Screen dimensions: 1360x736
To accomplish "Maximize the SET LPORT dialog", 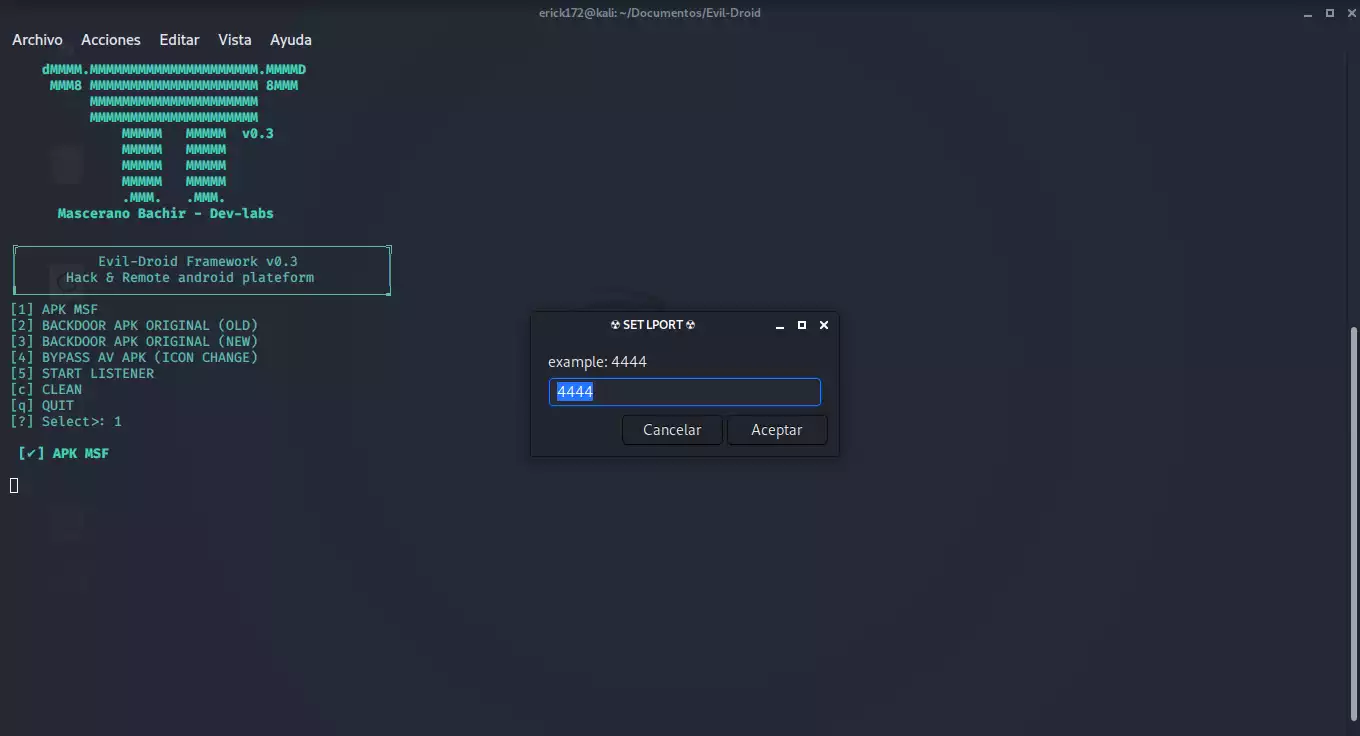I will click(x=802, y=325).
